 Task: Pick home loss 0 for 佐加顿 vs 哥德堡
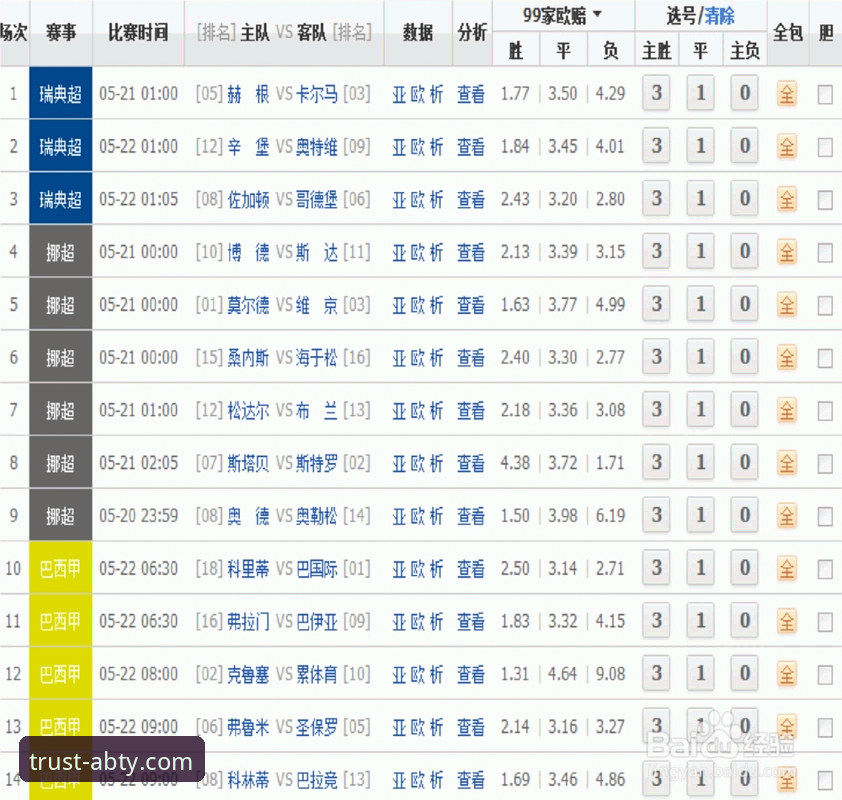pos(744,199)
